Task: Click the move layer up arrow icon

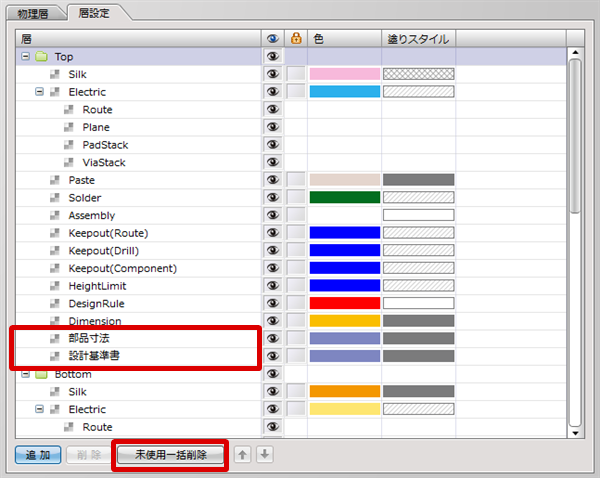Action: pyautogui.click(x=243, y=455)
